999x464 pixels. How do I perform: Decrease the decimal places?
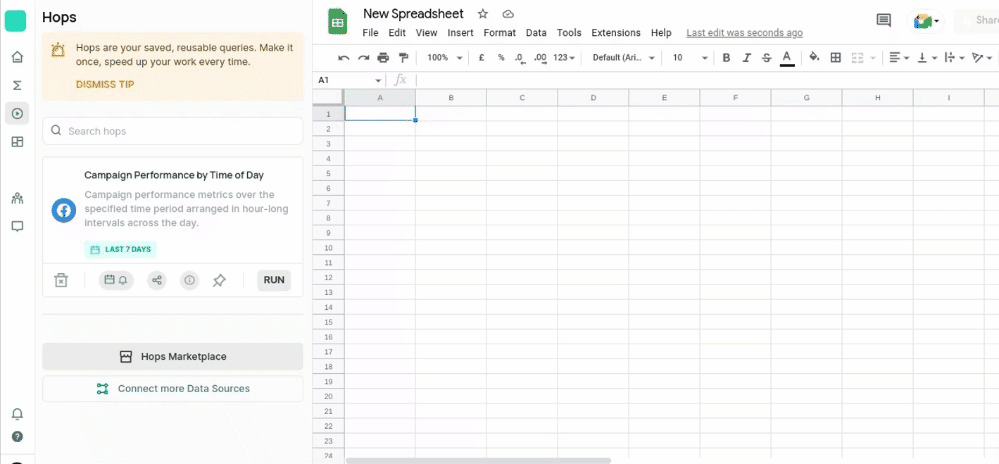[x=520, y=58]
